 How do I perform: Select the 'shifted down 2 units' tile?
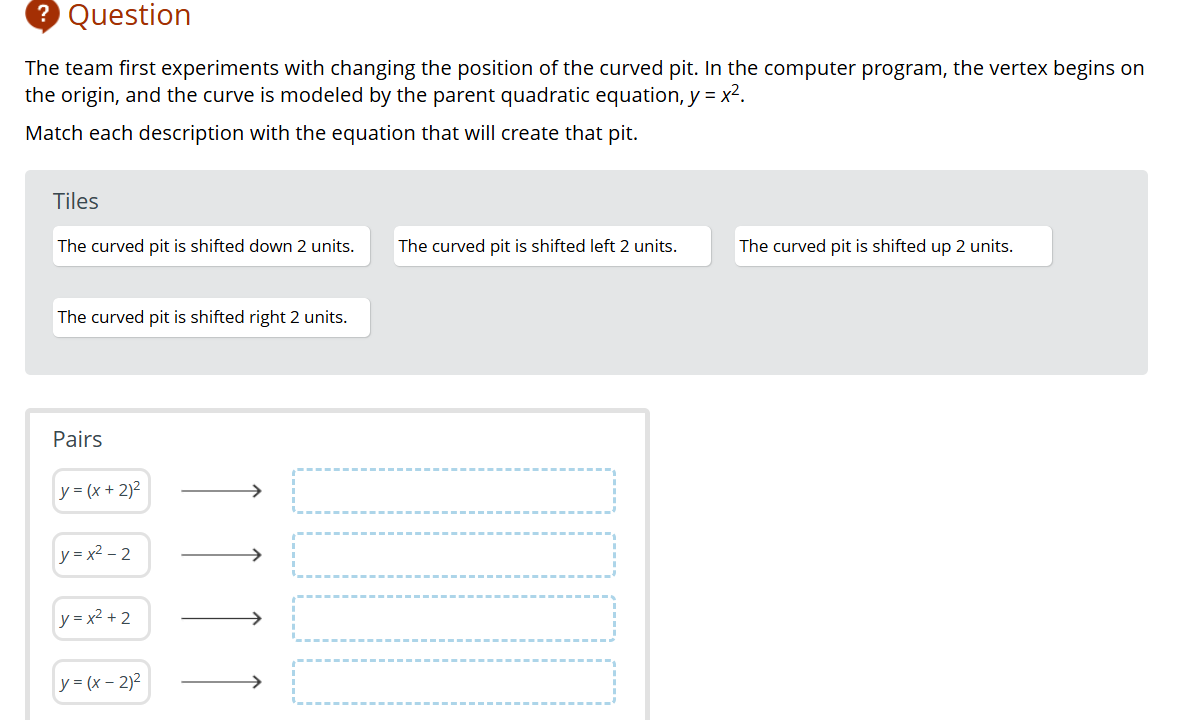pyautogui.click(x=211, y=246)
